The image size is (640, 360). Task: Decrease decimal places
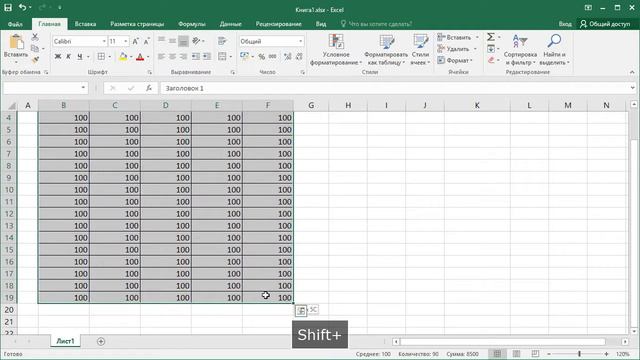coord(299,56)
